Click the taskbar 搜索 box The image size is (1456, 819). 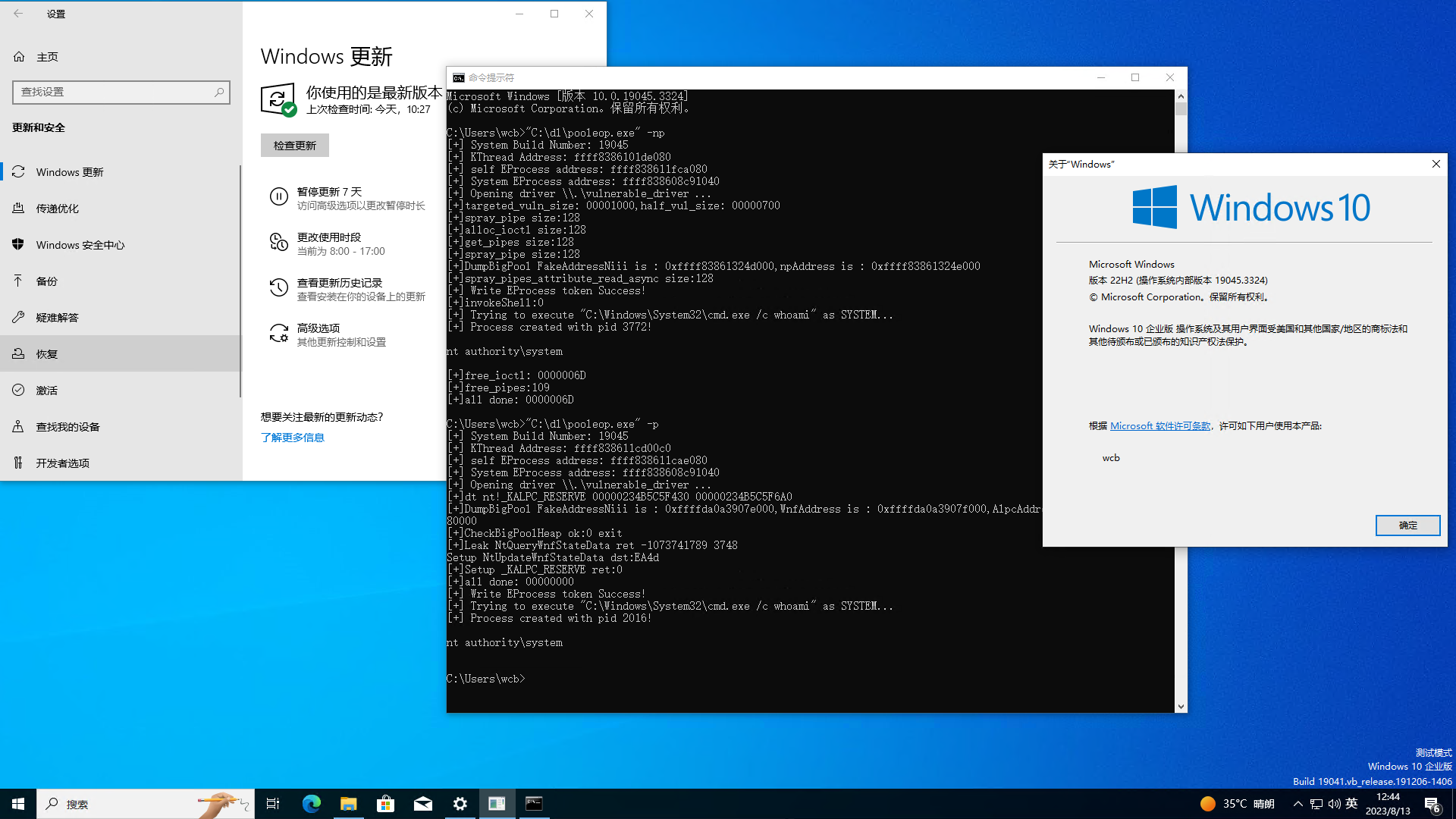click(x=145, y=804)
